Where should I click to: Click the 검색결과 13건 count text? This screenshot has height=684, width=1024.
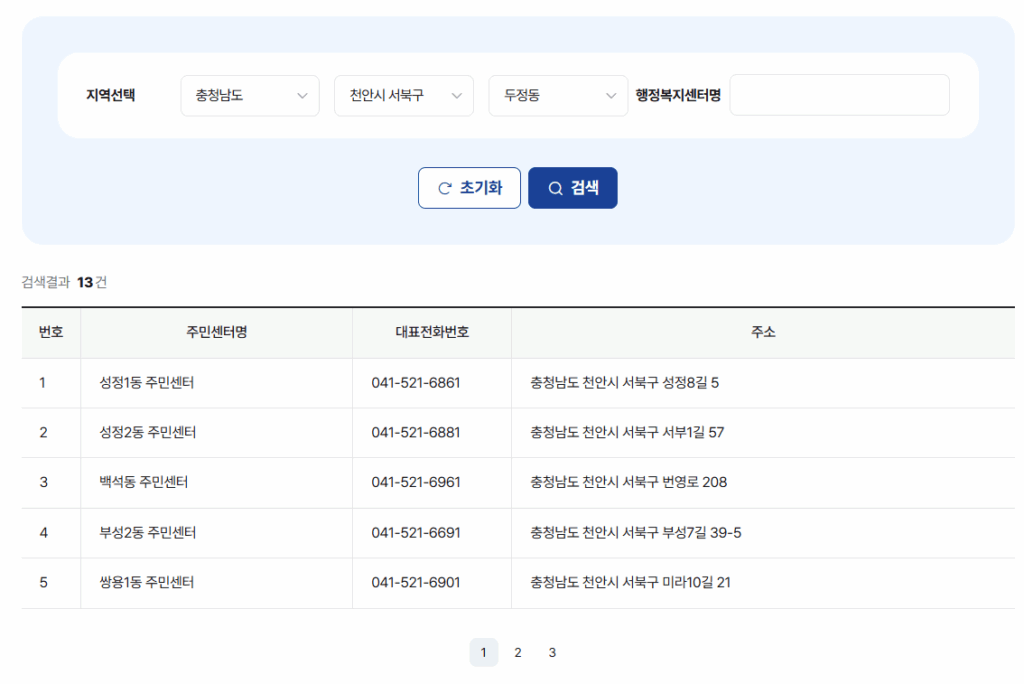point(64,282)
